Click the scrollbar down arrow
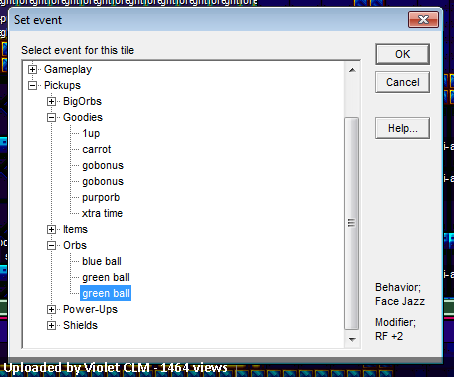This screenshot has height=377, width=454. 352,339
